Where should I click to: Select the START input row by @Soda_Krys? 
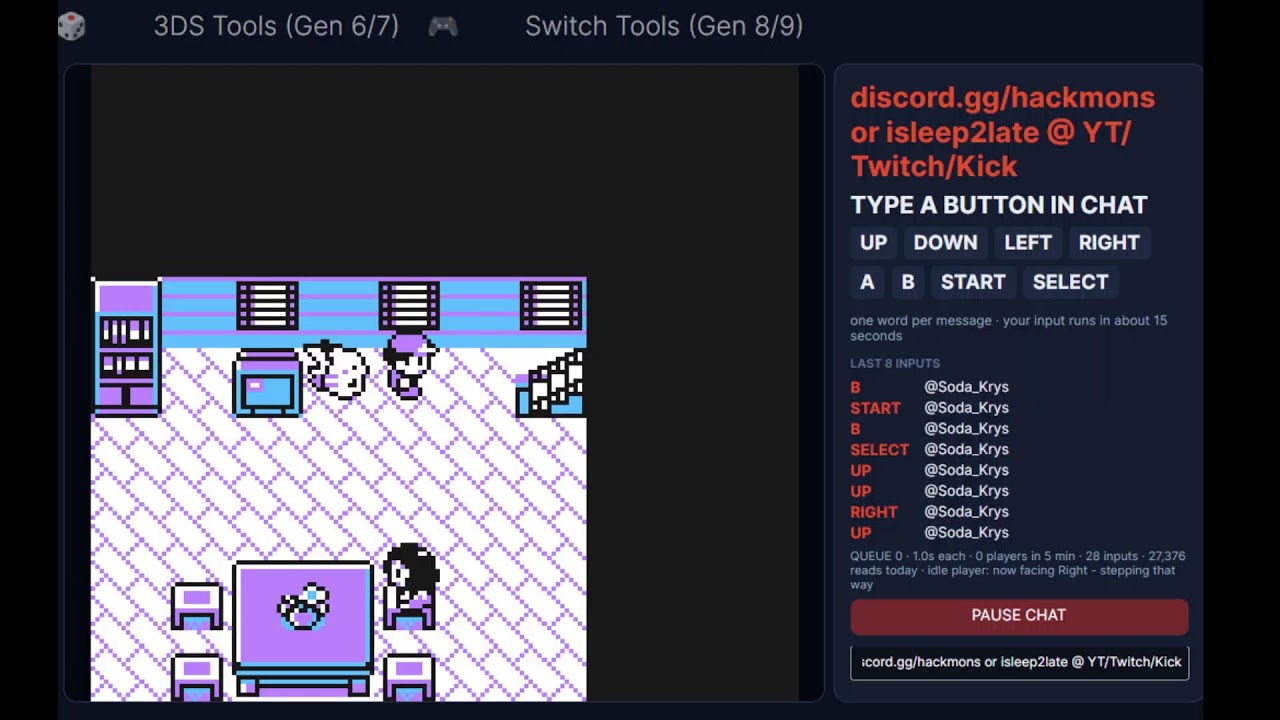coord(929,408)
